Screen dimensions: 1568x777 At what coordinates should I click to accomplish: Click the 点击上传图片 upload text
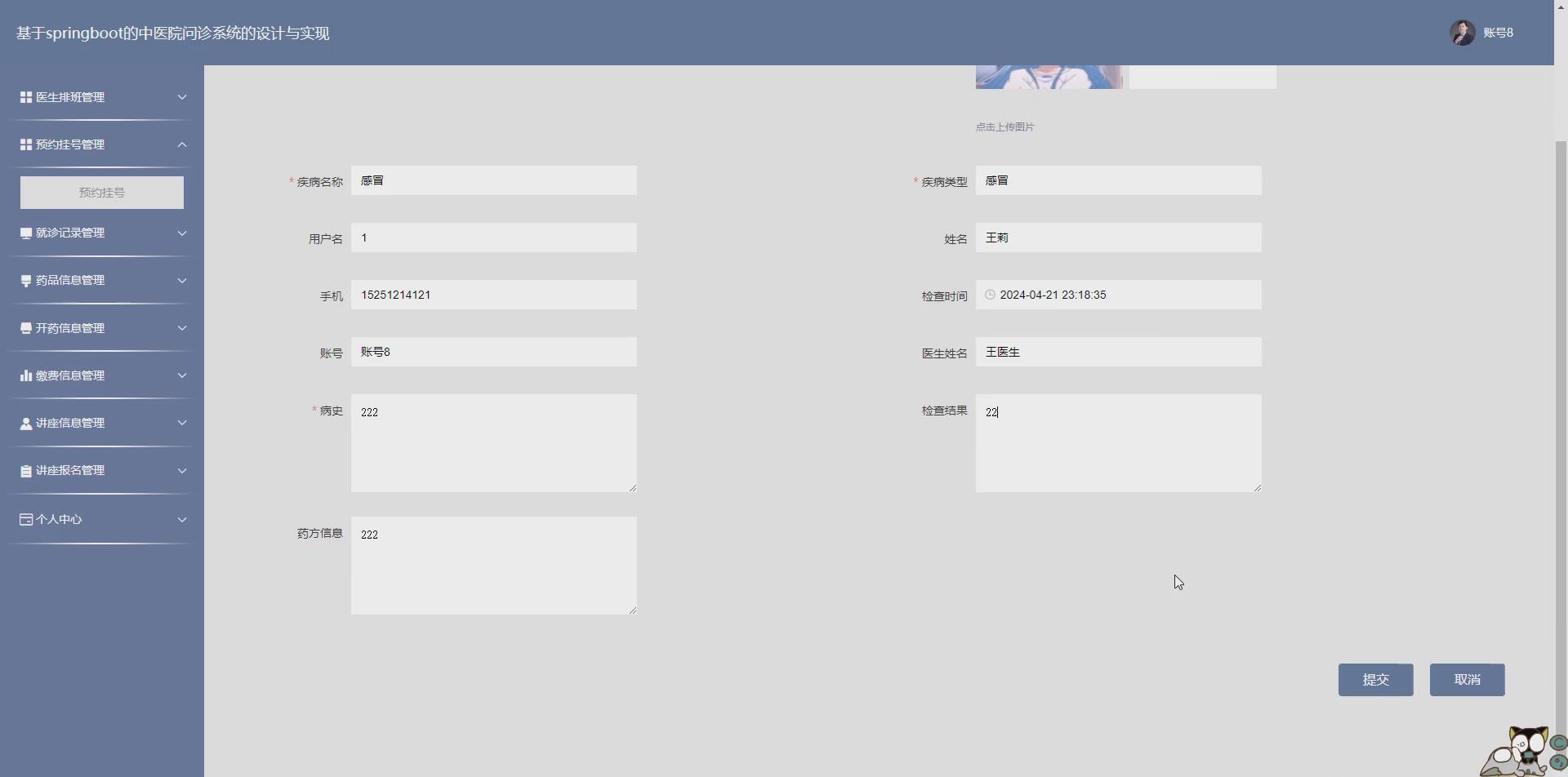1004,127
